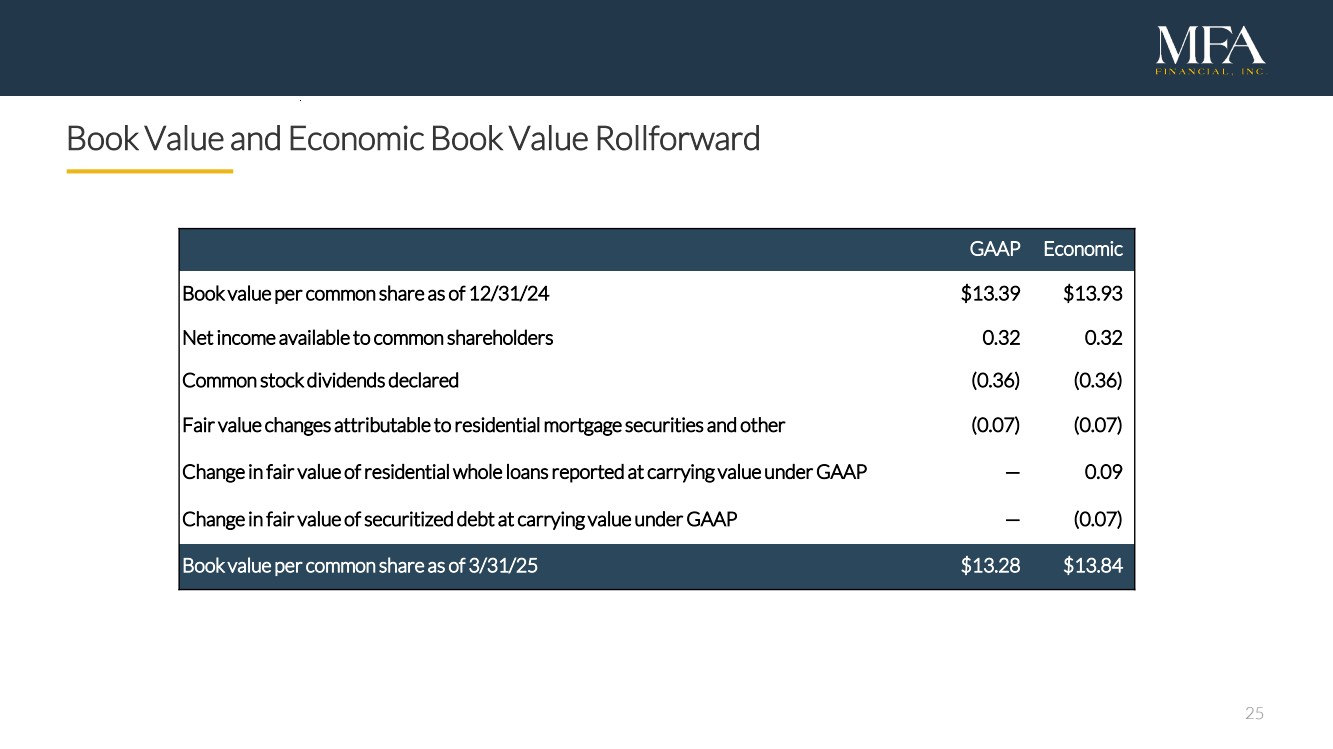
Task: Click the yellow accent line under title
Action: click(x=149, y=171)
